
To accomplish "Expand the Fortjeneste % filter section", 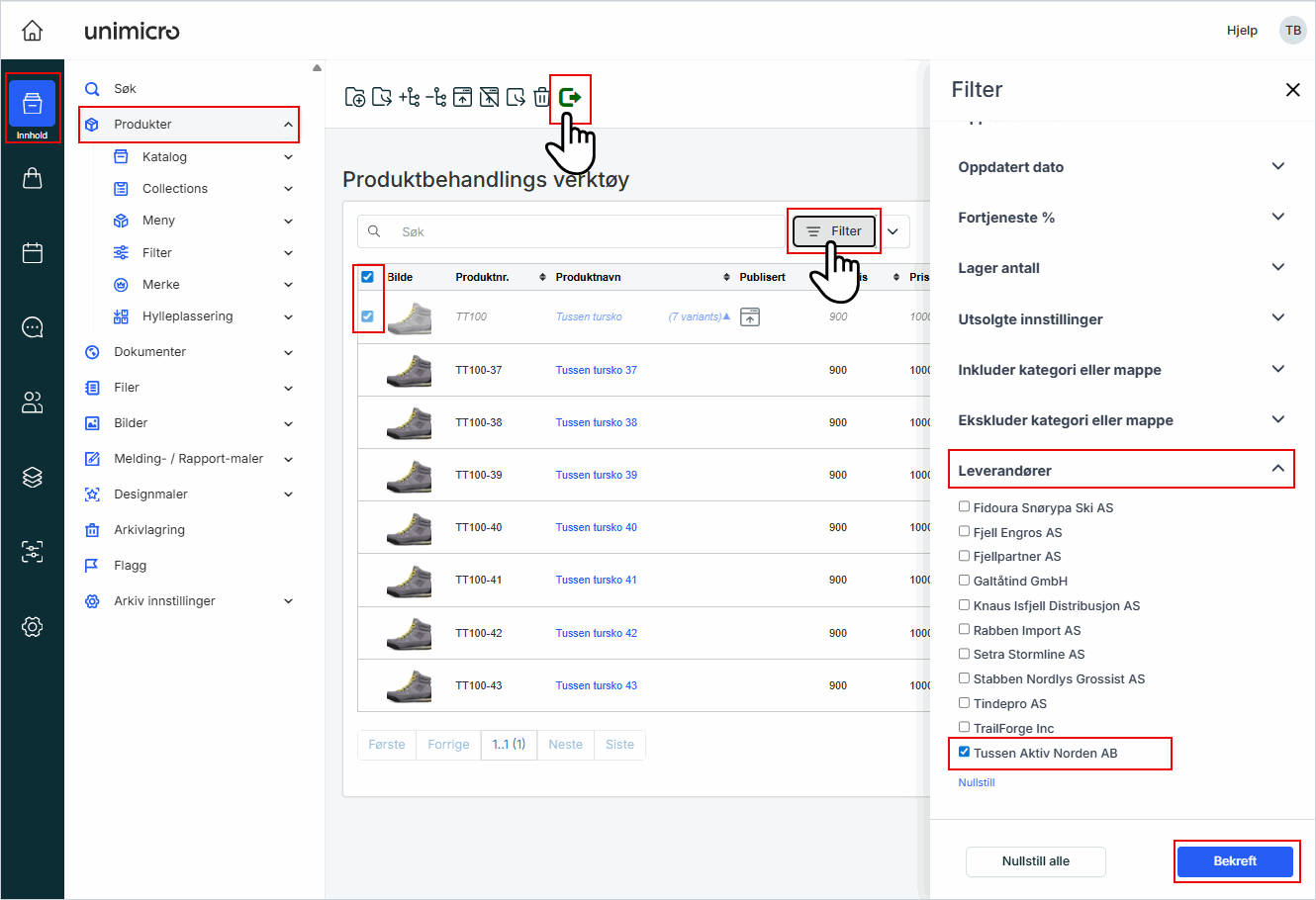I will (1122, 218).
